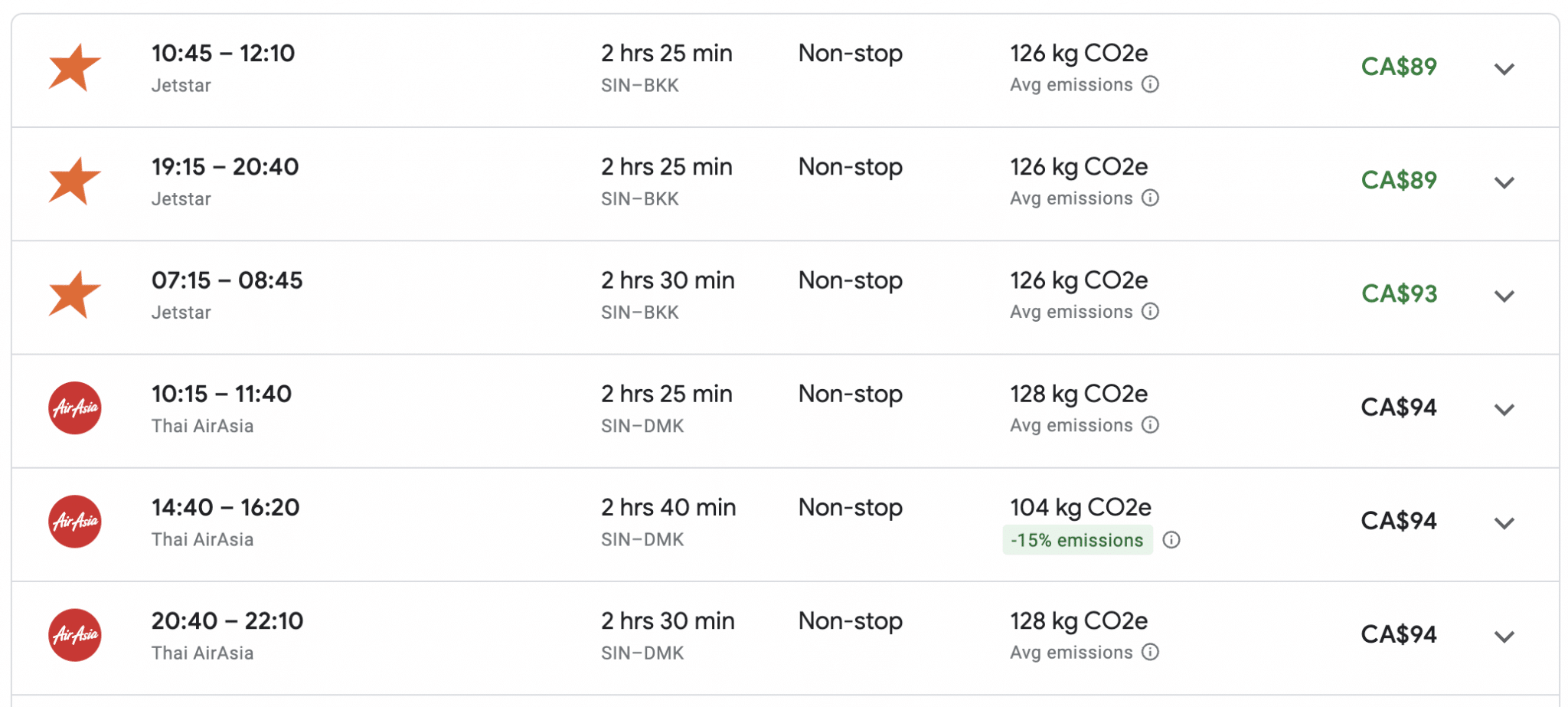Click the CA$89 price on the 10:45 flight

click(x=1397, y=67)
